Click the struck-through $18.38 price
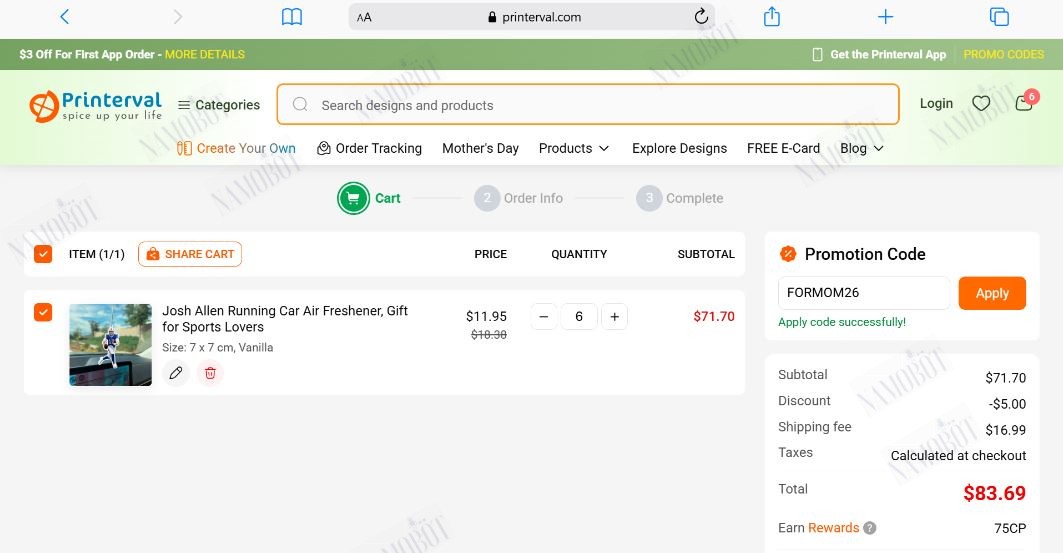The image size is (1063, 553). point(489,335)
